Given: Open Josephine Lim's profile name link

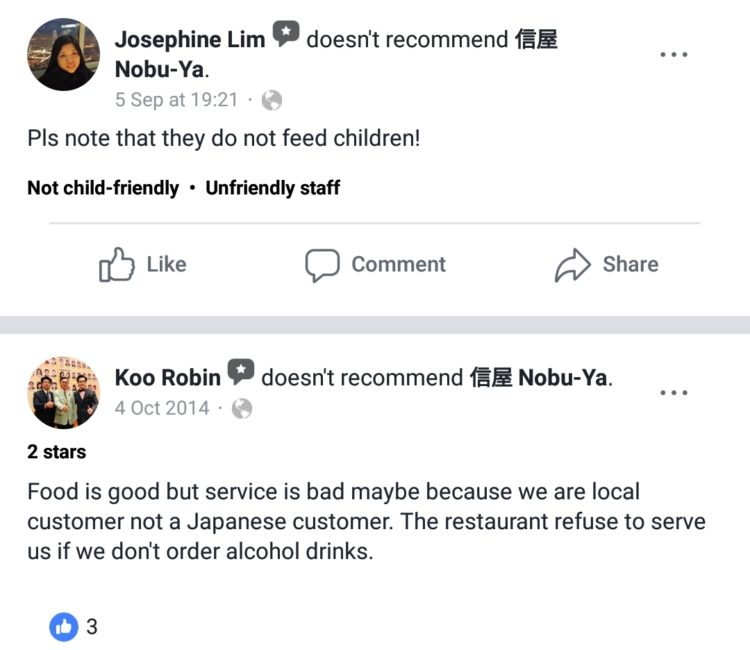Looking at the screenshot, I should 189,40.
